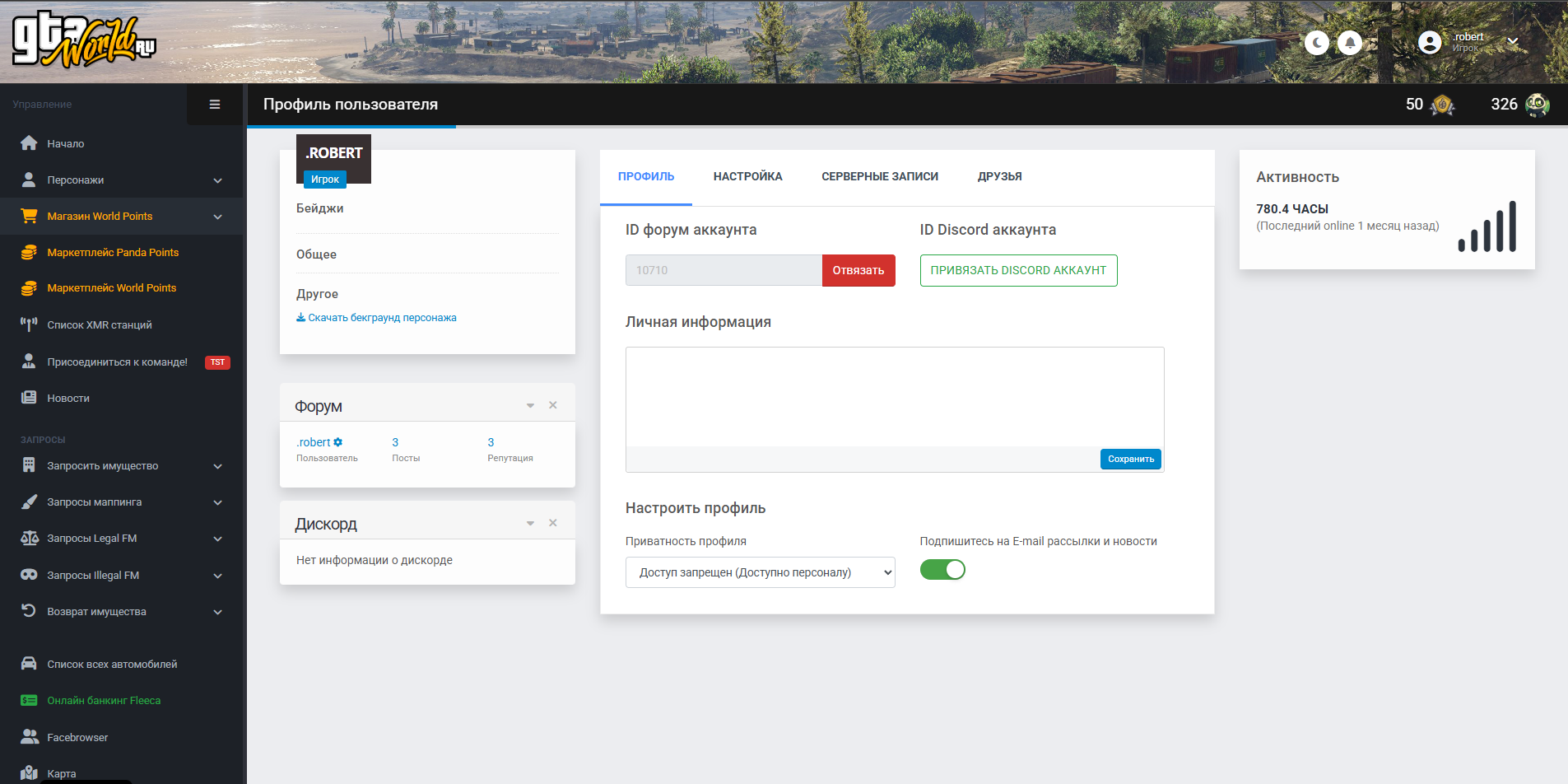Click the scales icon beside Запросы Legal FM
Screen dimensions: 1568x784
point(29,539)
